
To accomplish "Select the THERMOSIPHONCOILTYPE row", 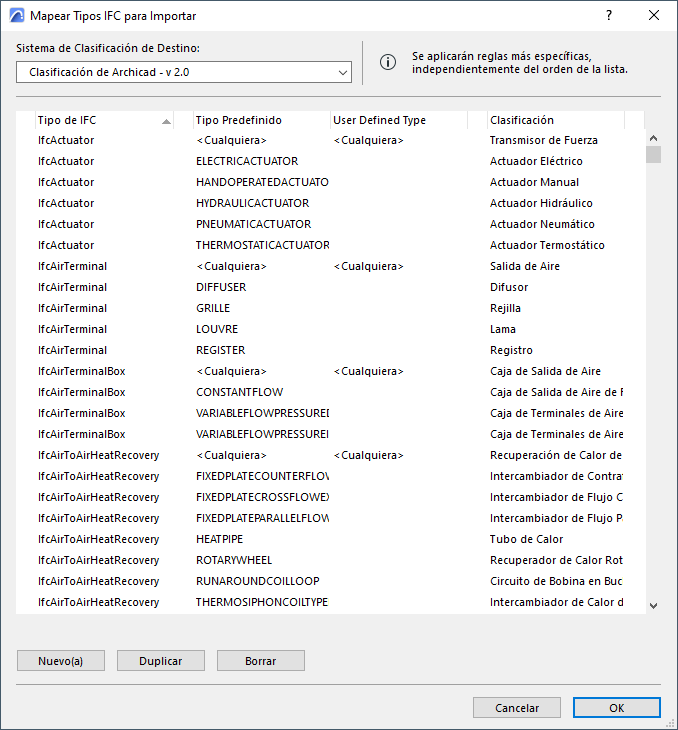I will point(331,602).
